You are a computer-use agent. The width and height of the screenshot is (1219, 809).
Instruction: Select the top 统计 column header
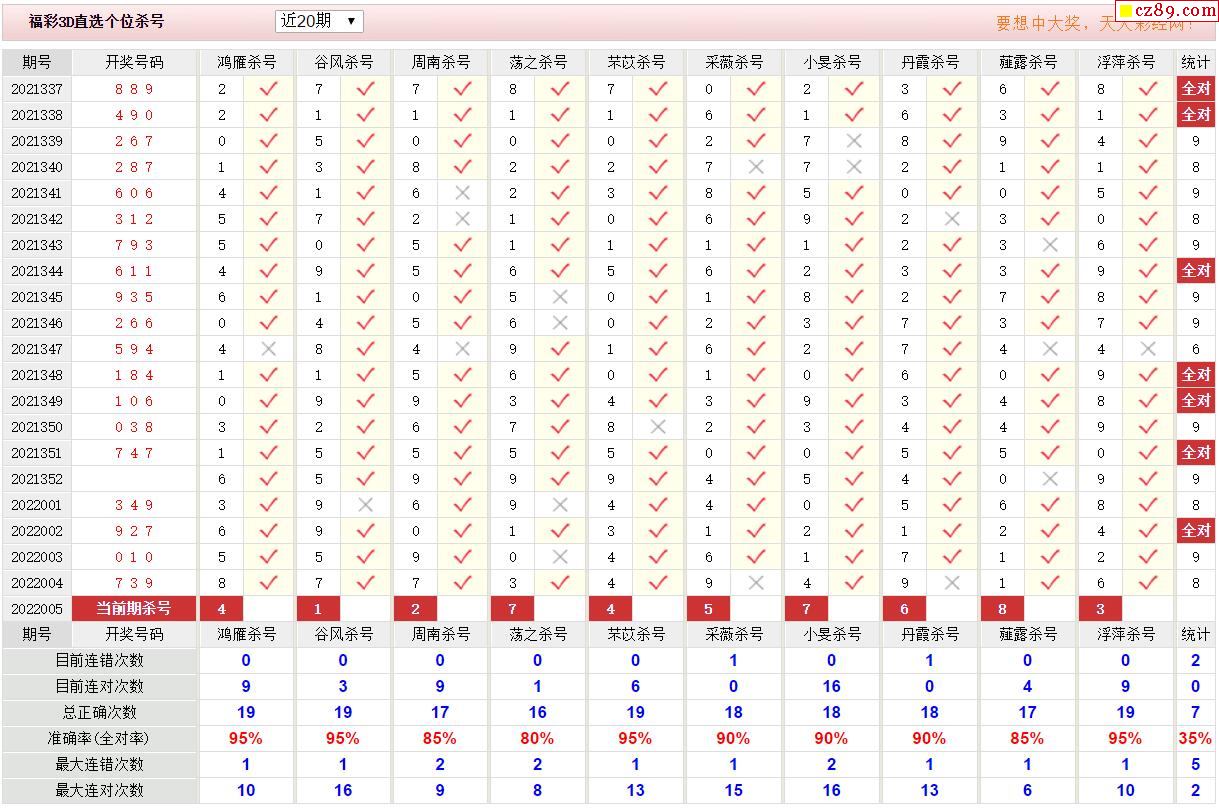pos(1196,62)
